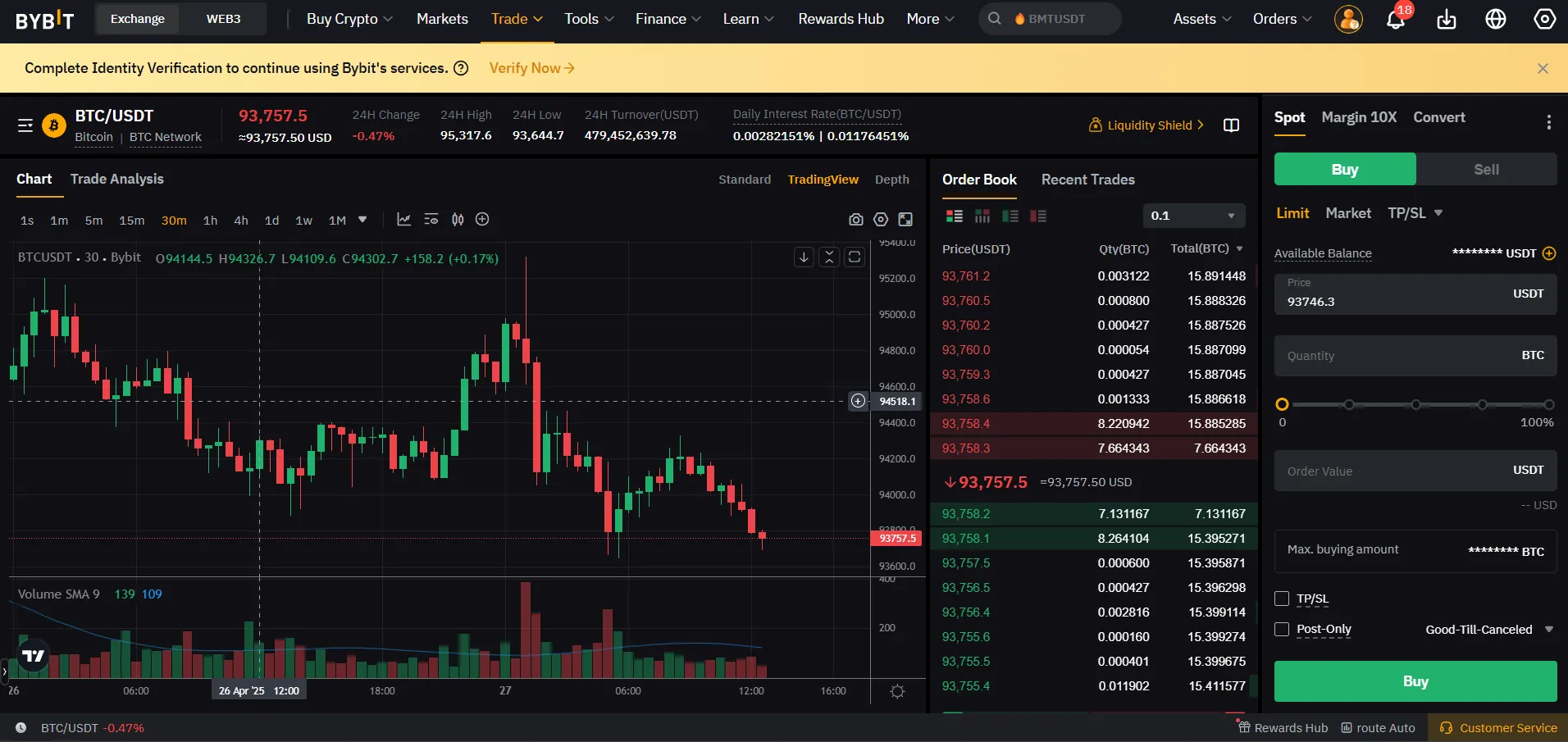Image resolution: width=1568 pixels, height=742 pixels.
Task: Switch order book to buy-only view icon
Action: click(1011, 216)
